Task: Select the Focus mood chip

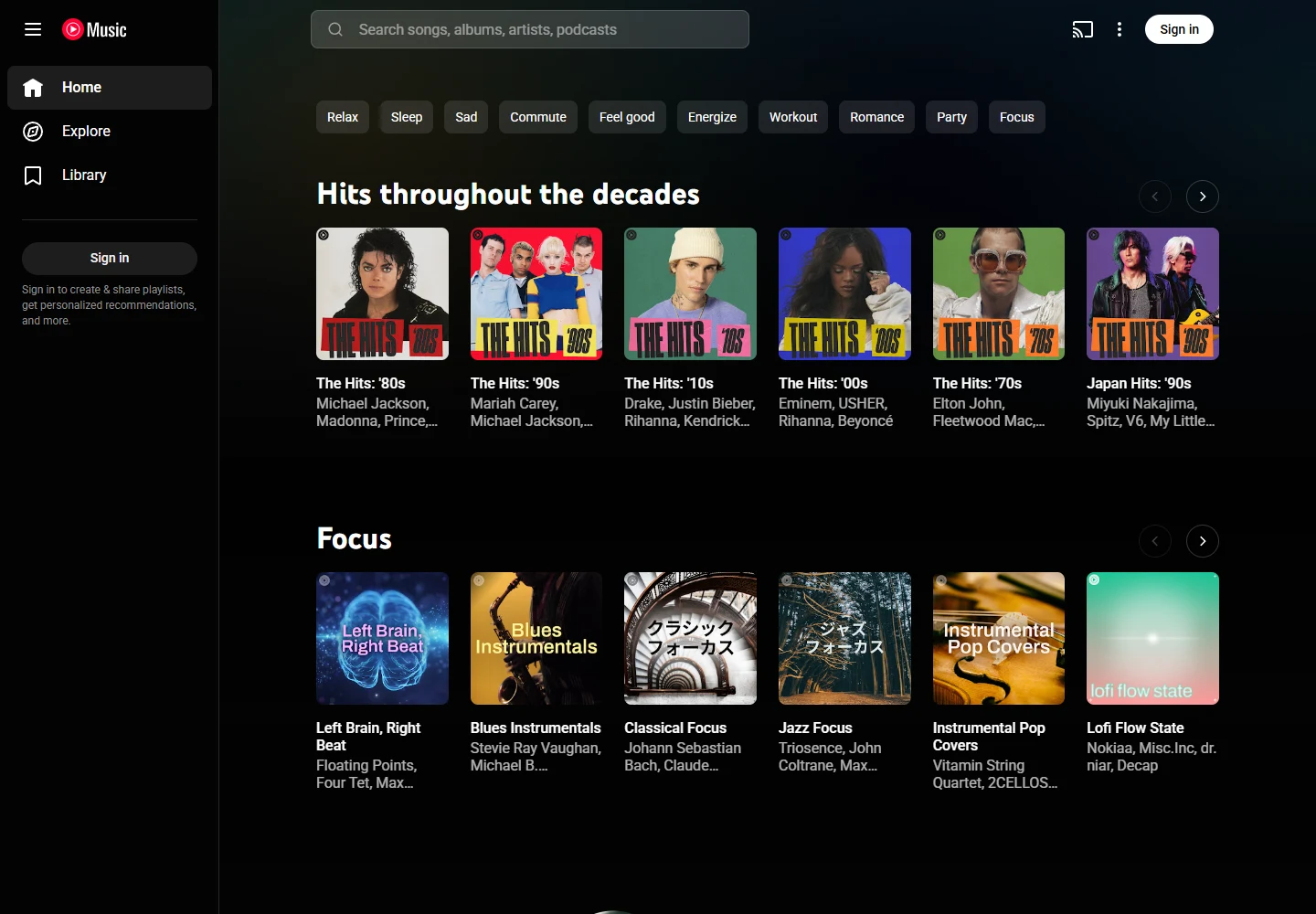Action: (1016, 117)
